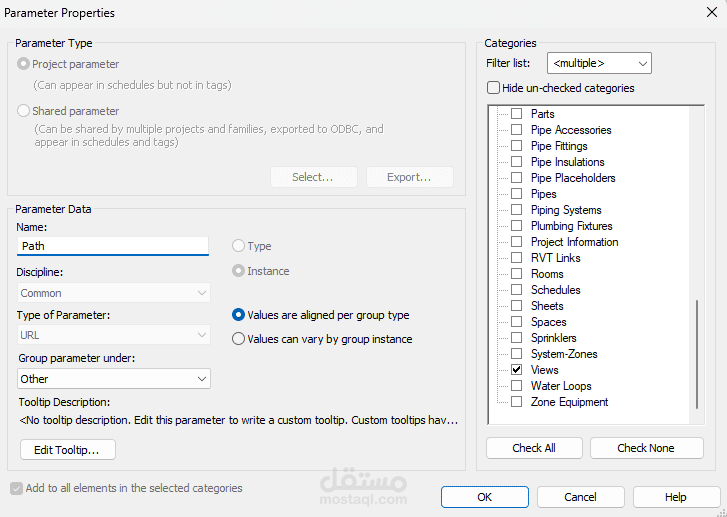Select Plumbing Fixtures in category list

pyautogui.click(x=571, y=226)
